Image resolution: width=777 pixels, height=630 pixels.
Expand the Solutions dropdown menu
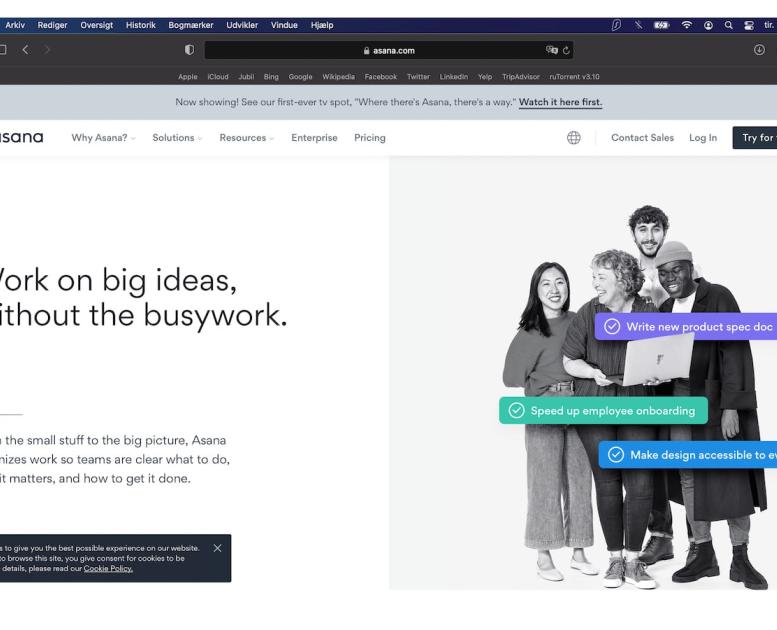177,138
